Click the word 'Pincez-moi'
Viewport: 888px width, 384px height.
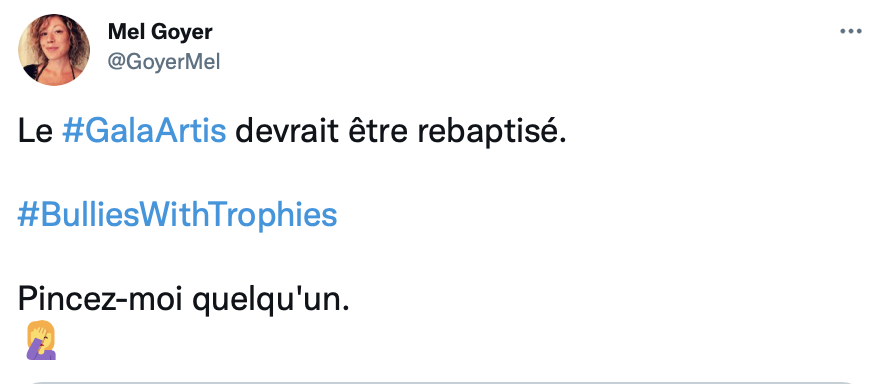point(100,299)
